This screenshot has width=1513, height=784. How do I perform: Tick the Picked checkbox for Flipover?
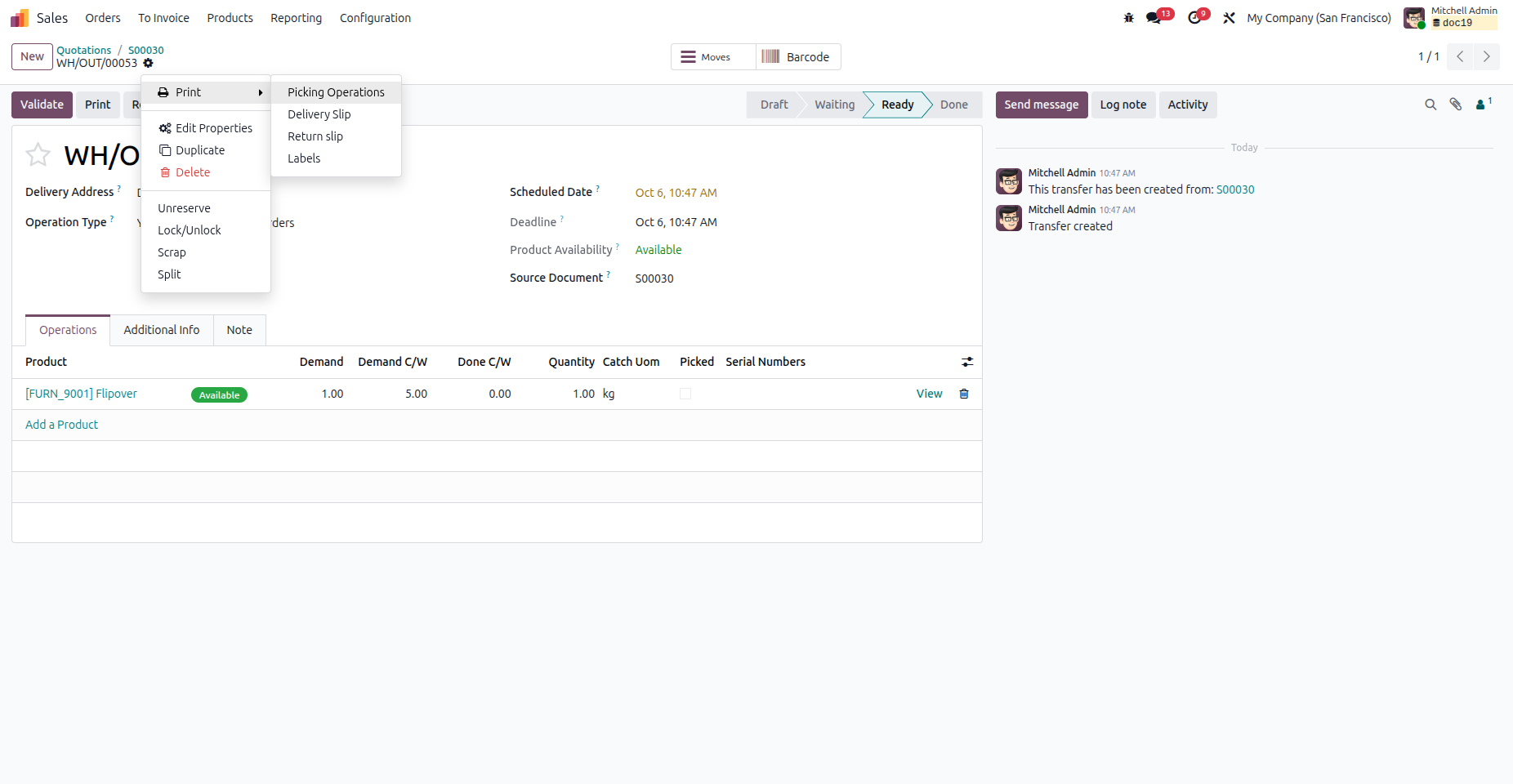(685, 394)
